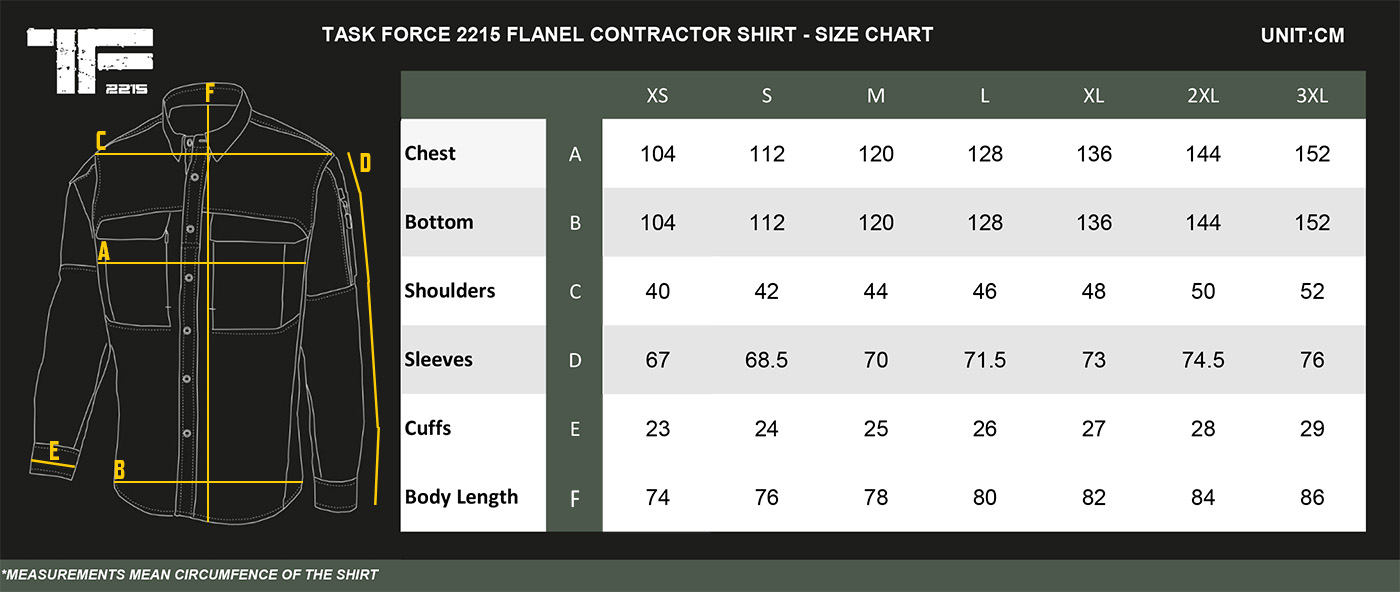
Task: Click yellow letter F on shirt collar
Action: (209, 94)
